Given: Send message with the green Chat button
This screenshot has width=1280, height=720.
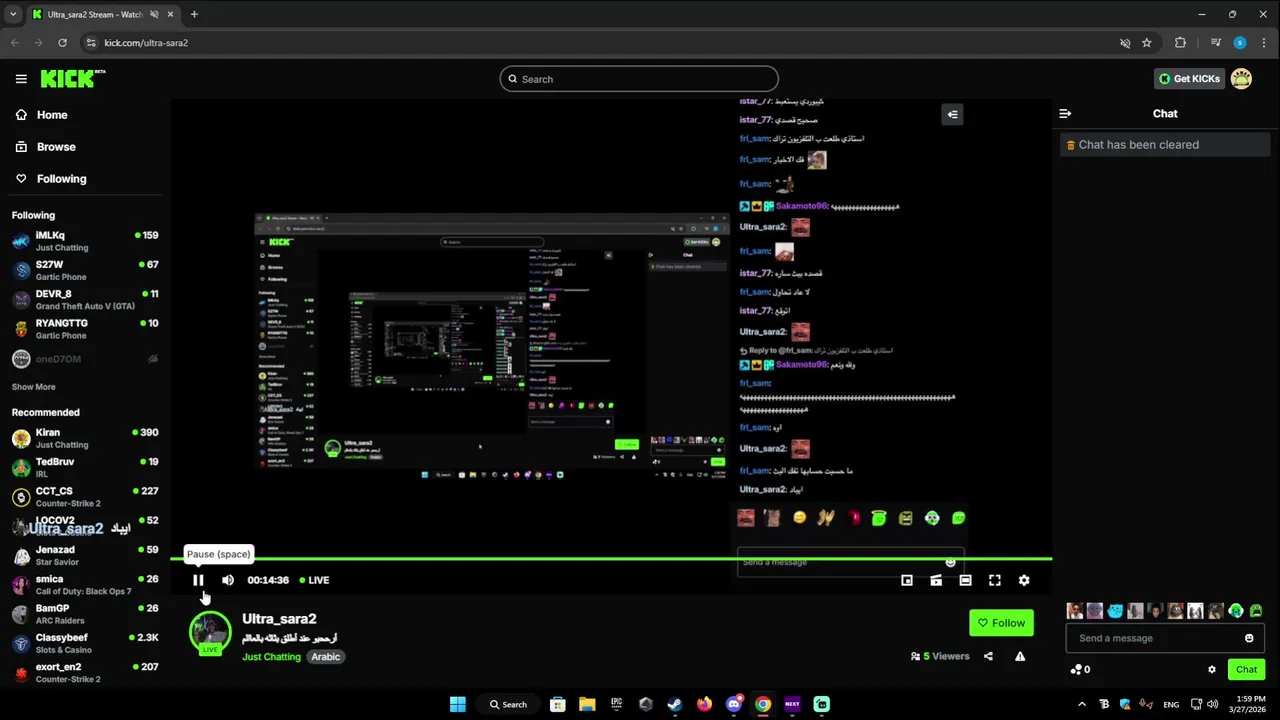Looking at the screenshot, I should coord(1246,669).
